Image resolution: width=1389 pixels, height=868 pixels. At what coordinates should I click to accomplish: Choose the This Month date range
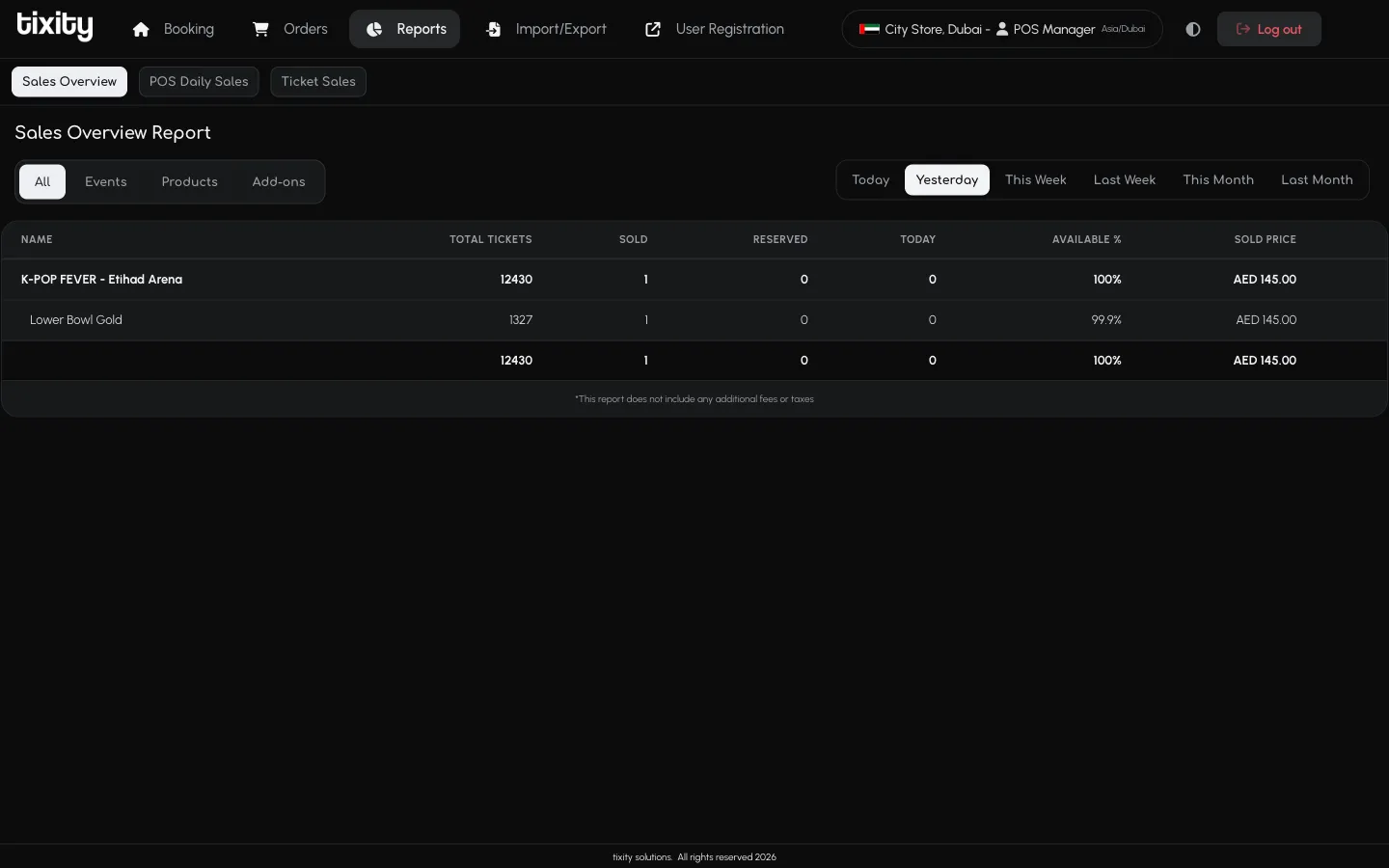pyautogui.click(x=1218, y=180)
